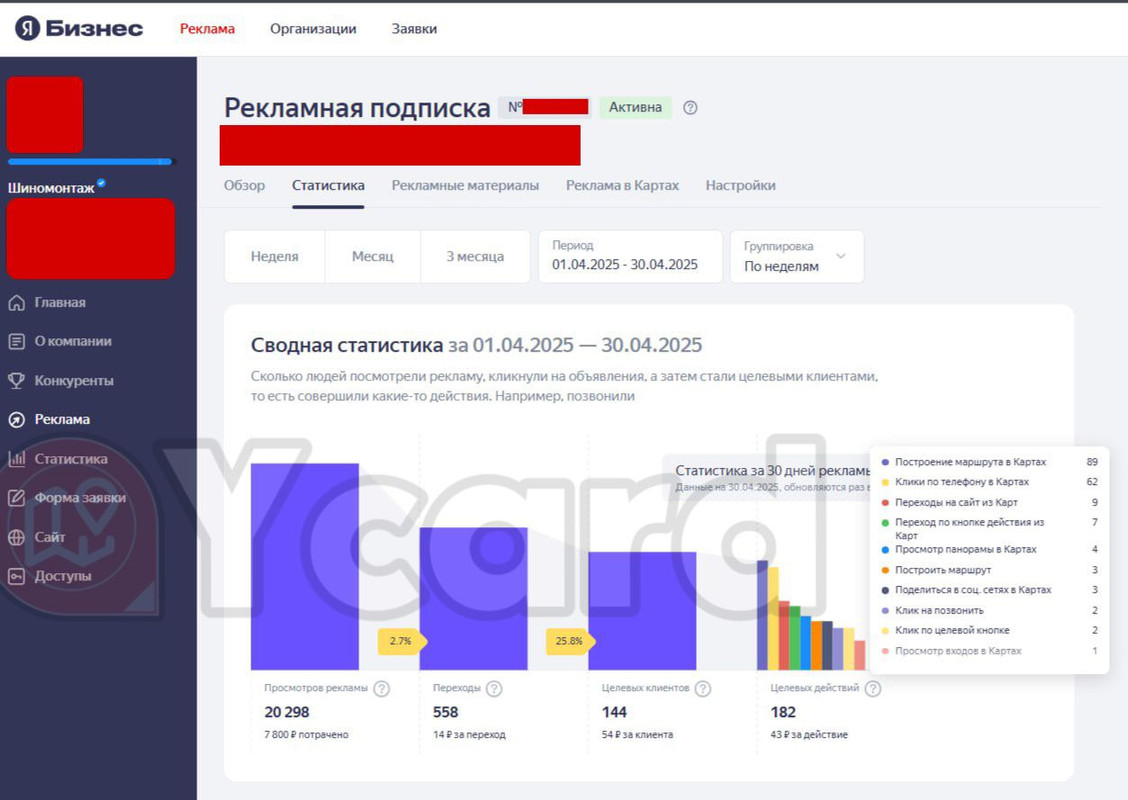Click the 7 800 ₽ потрачено text

click(x=306, y=735)
